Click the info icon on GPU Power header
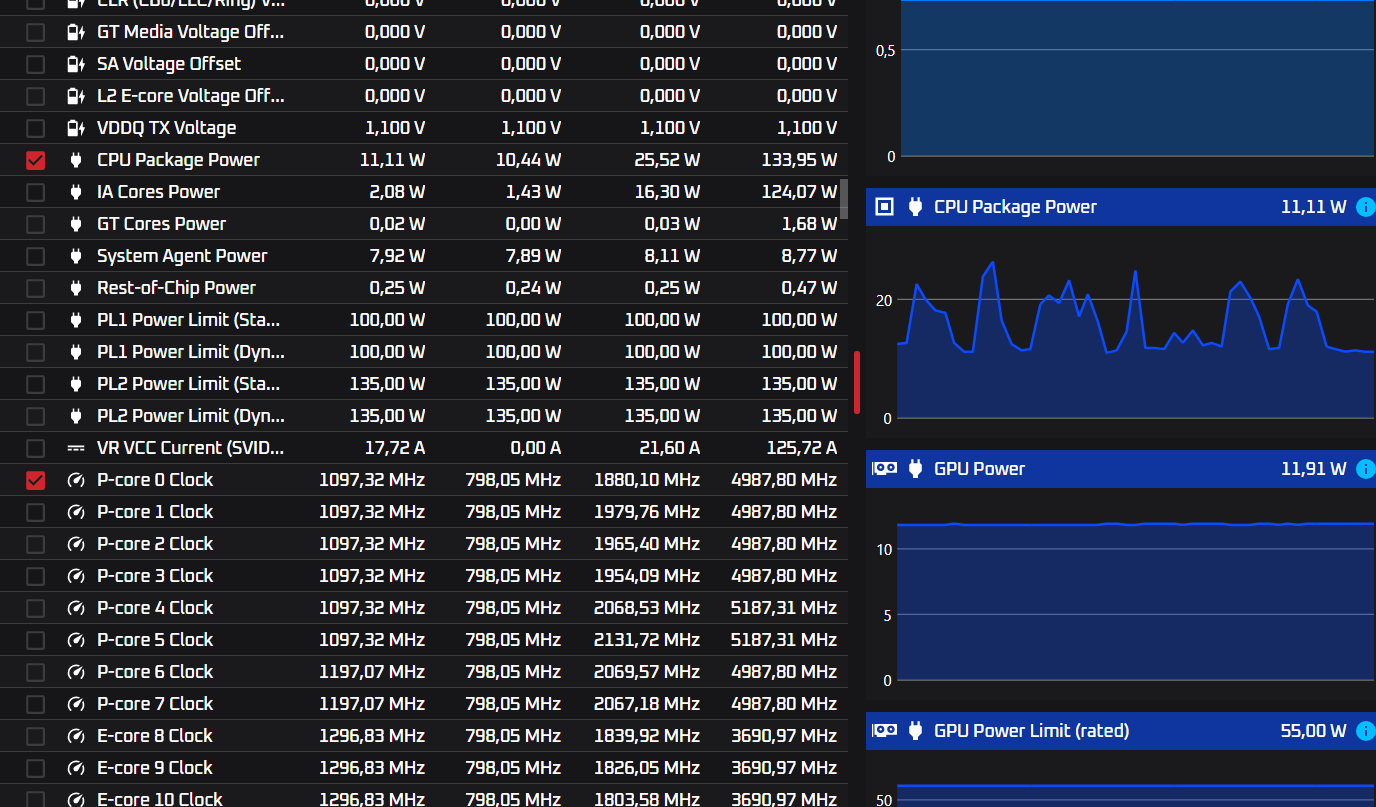The width and height of the screenshot is (1376, 807). point(1365,469)
